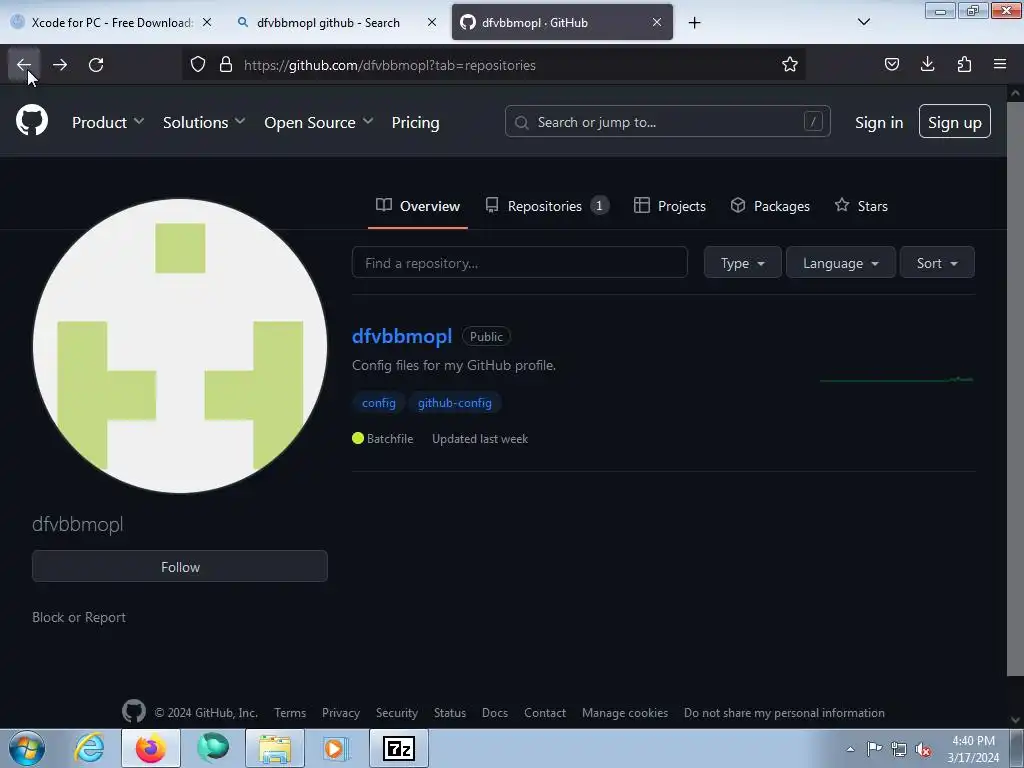Open the Contact footer link
Viewport: 1024px width, 768px height.
pos(545,712)
